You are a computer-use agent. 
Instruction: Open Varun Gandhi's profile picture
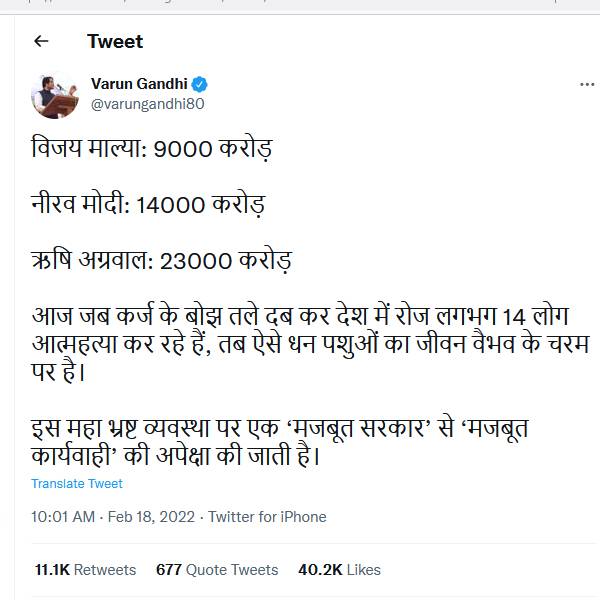pyautogui.click(x=51, y=94)
